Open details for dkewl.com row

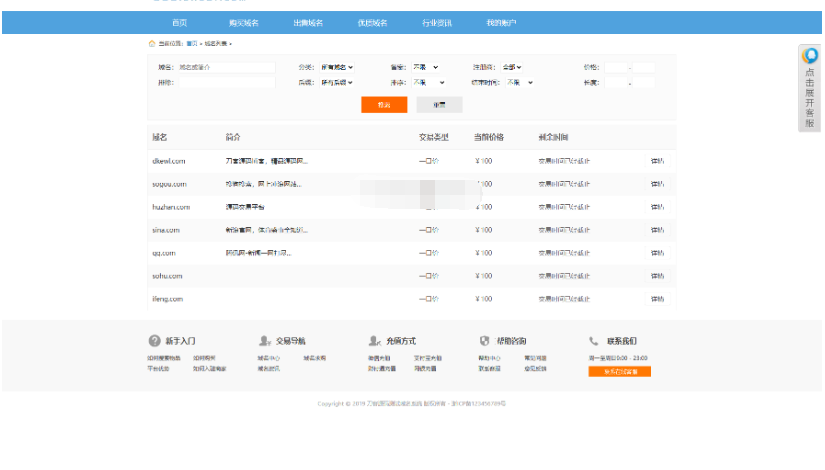[657, 161]
